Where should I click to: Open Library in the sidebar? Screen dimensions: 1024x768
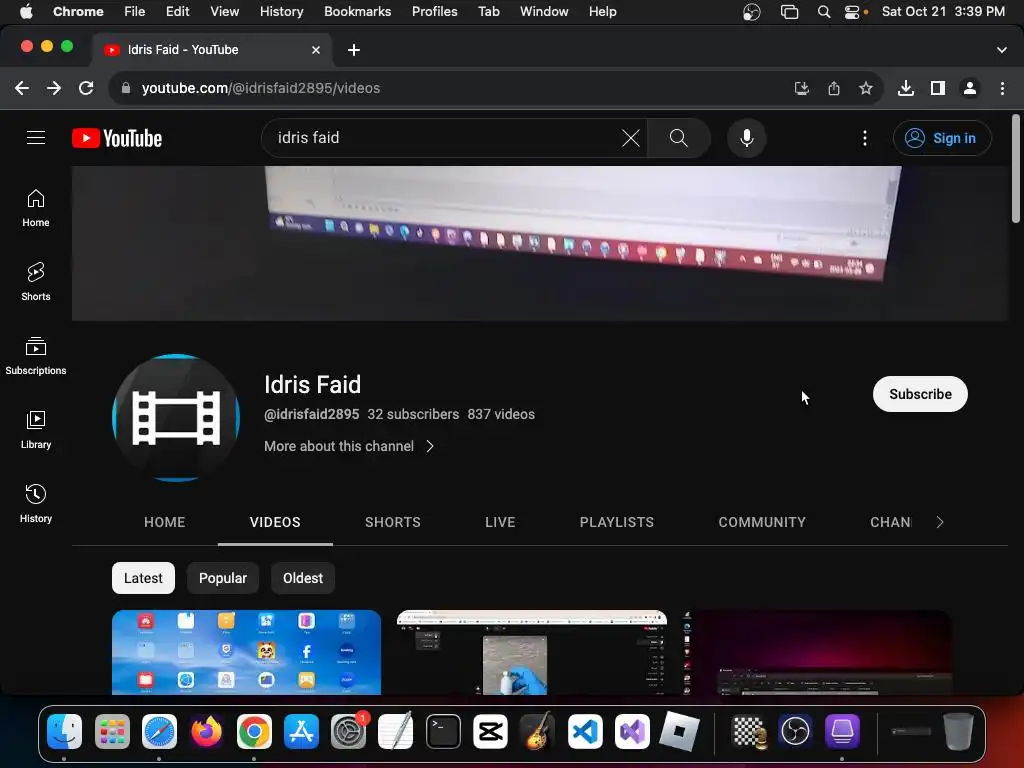point(36,430)
